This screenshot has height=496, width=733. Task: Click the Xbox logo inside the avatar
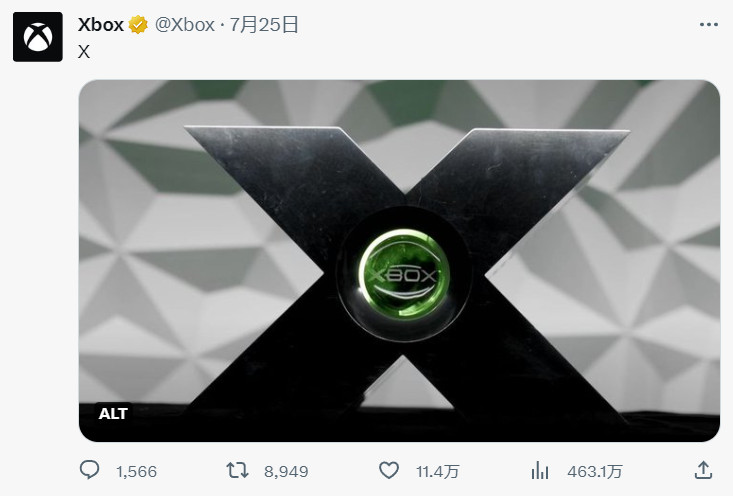[38, 37]
